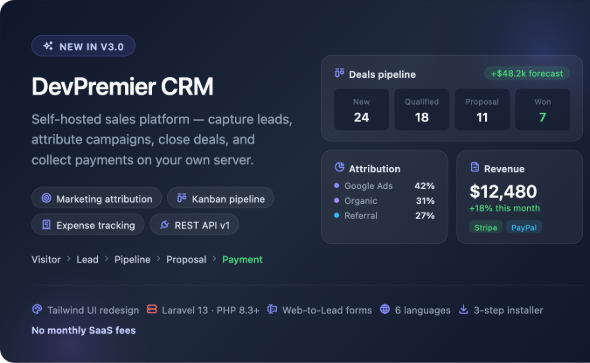This screenshot has width=590, height=363.
Task: Click the 6 languages label
Action: (x=423, y=310)
